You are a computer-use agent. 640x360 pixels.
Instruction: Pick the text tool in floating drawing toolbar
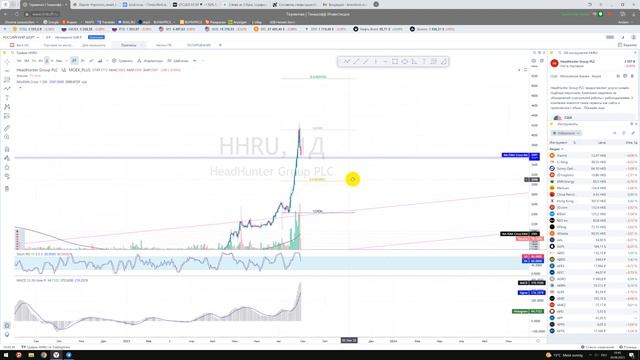[x=424, y=61]
